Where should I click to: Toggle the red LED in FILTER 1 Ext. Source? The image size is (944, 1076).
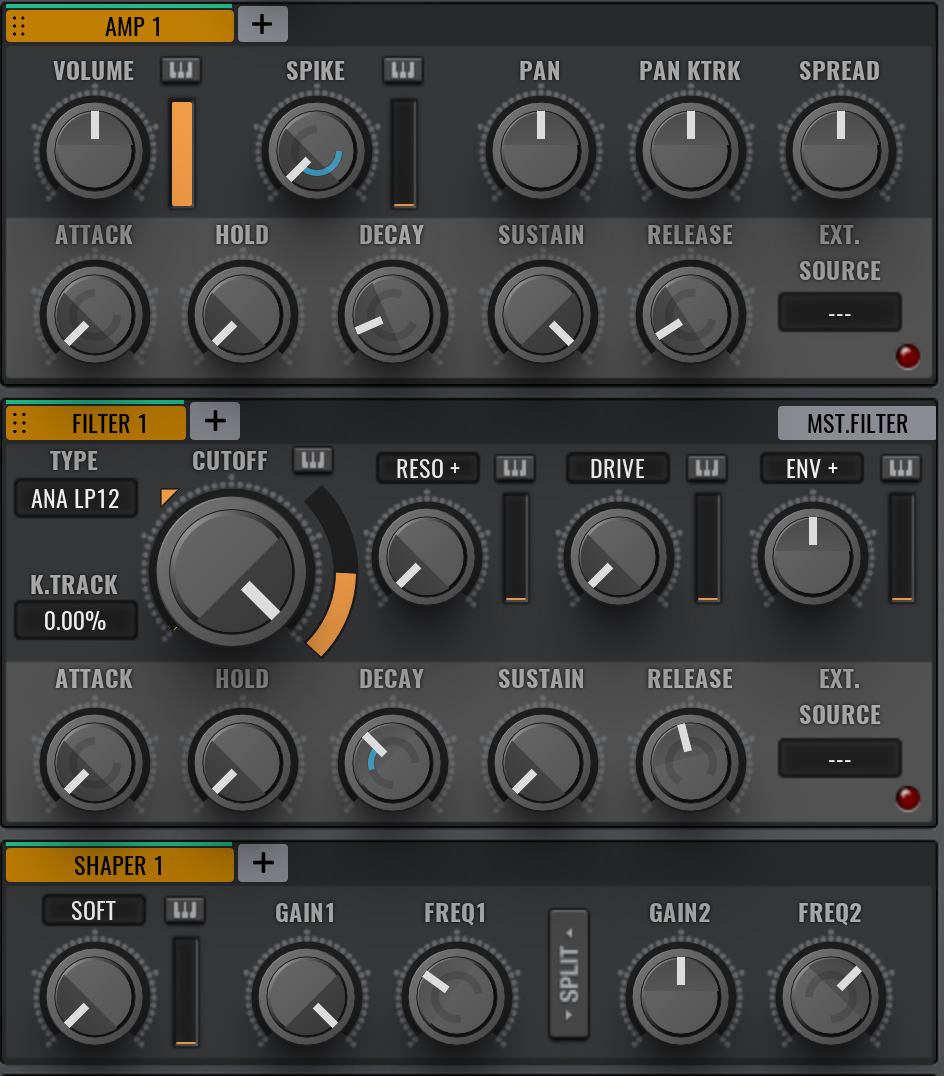click(908, 798)
